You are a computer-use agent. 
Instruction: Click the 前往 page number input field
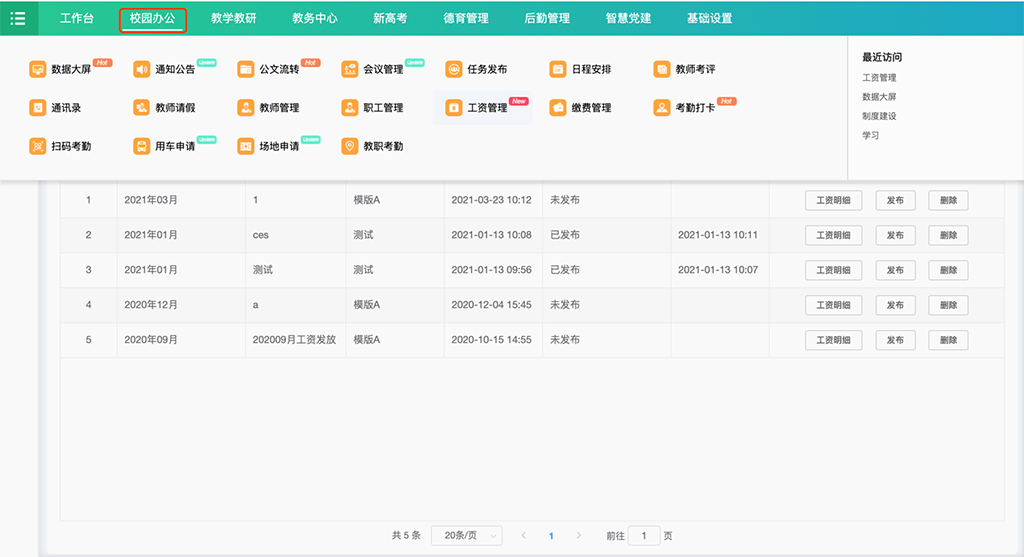coord(644,536)
